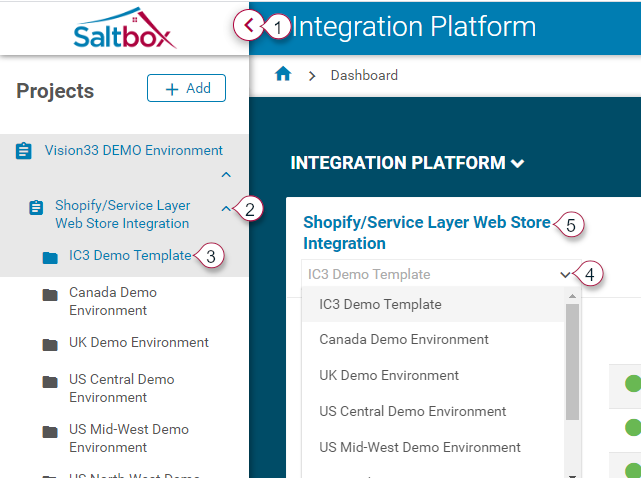This screenshot has height=478, width=641.
Task: Collapse the Vision33 DEMO Environment node
Action: click(x=226, y=175)
